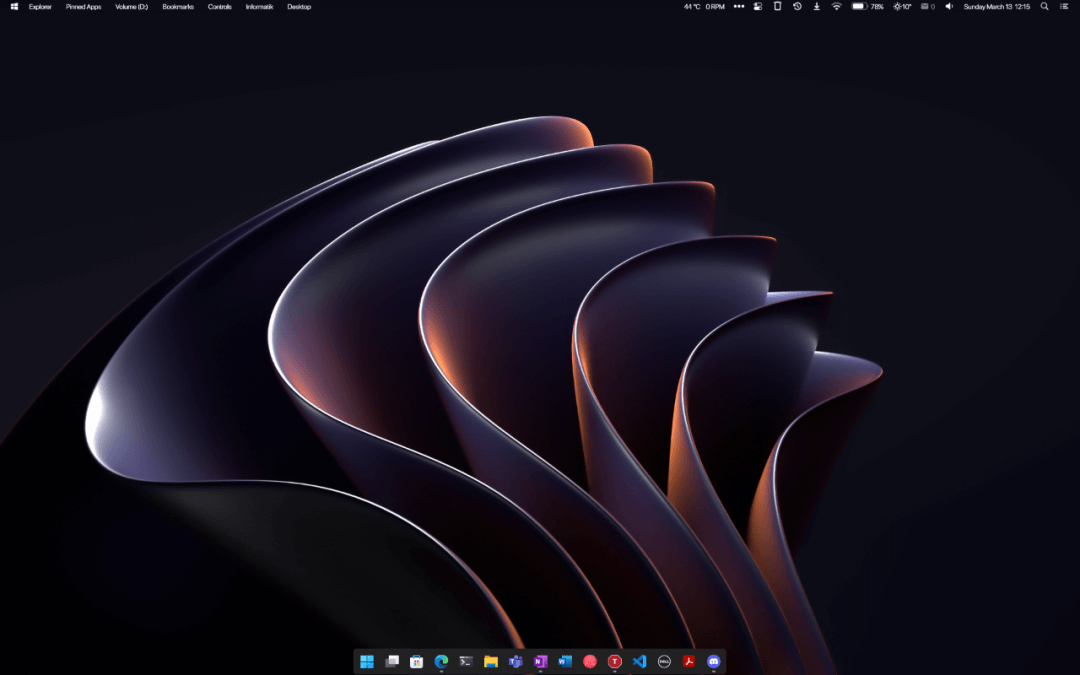Open the Terminal app in the taskbar
Screen dimensions: 1080x675
[x=466, y=661]
